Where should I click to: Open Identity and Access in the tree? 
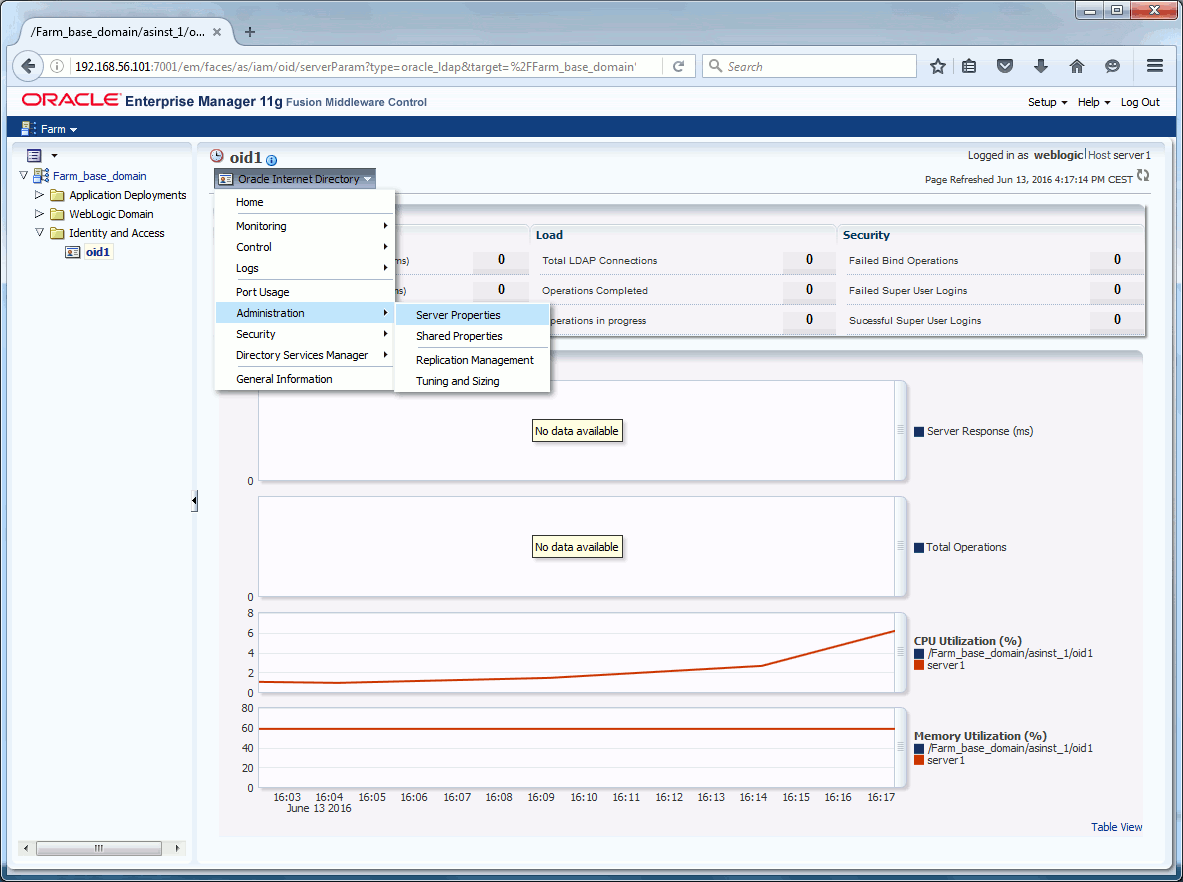pyautogui.click(x=116, y=233)
